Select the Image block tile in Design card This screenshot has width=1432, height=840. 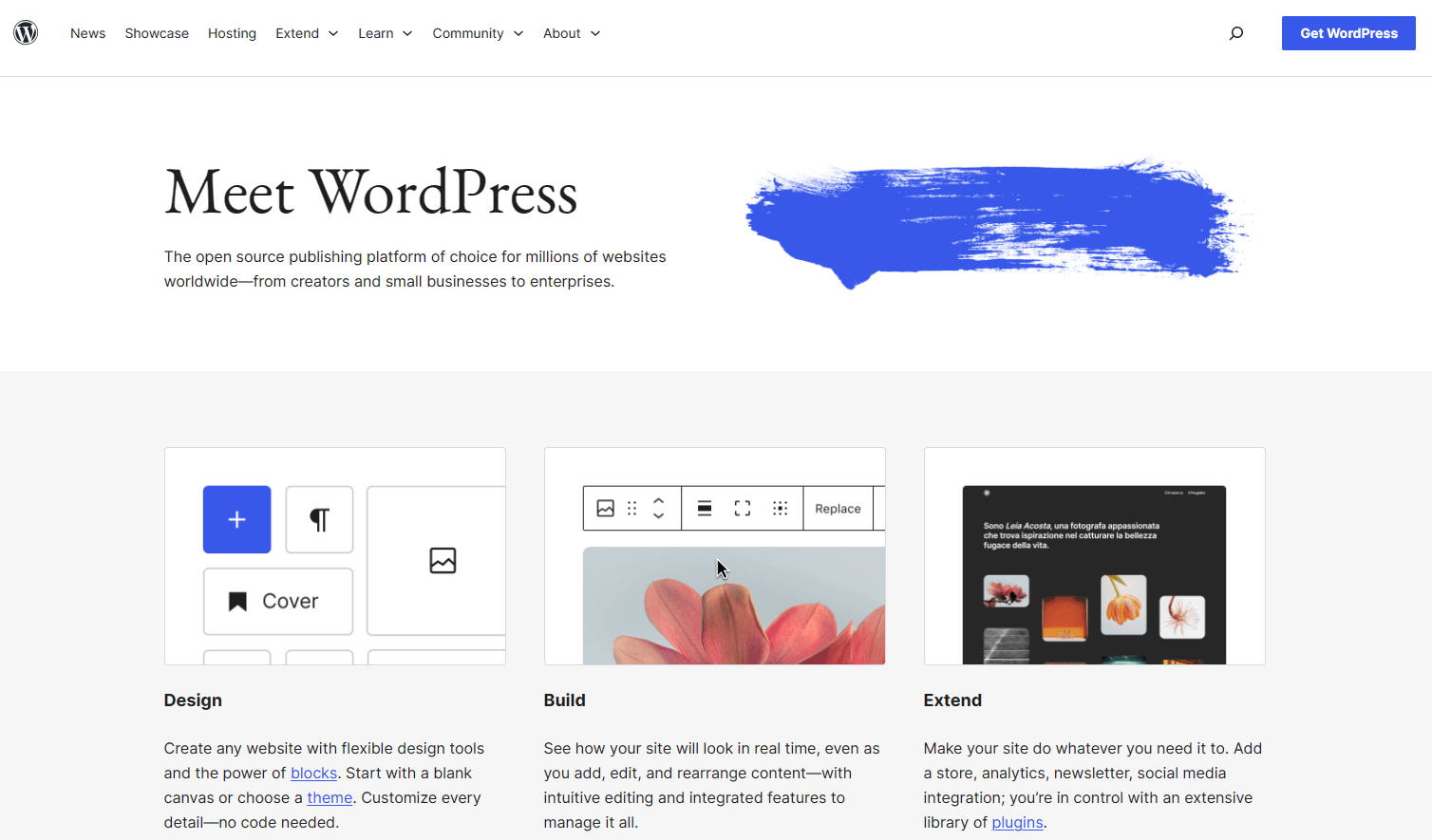(441, 561)
